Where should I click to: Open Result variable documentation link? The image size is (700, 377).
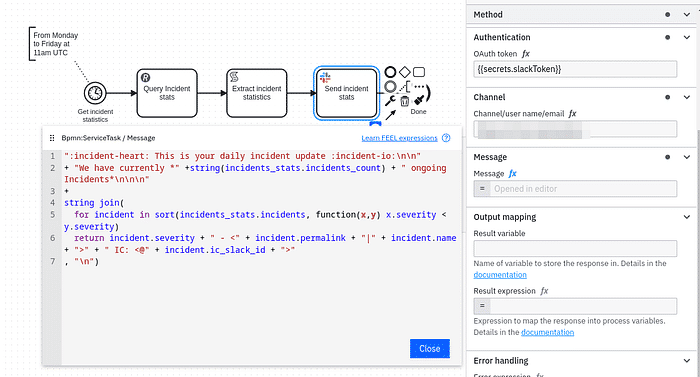point(500,275)
